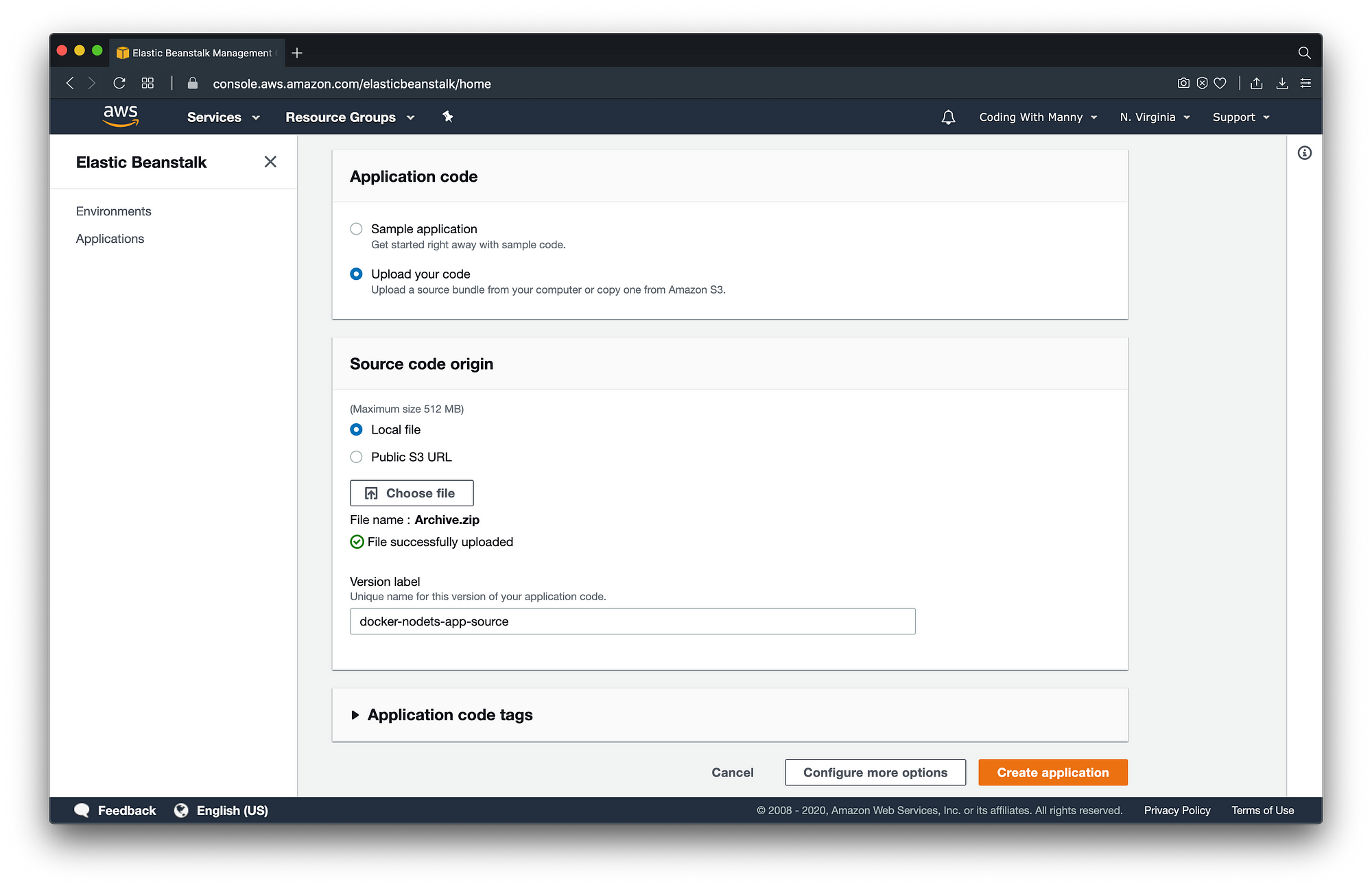Open a new browser tab with plus

click(x=297, y=53)
